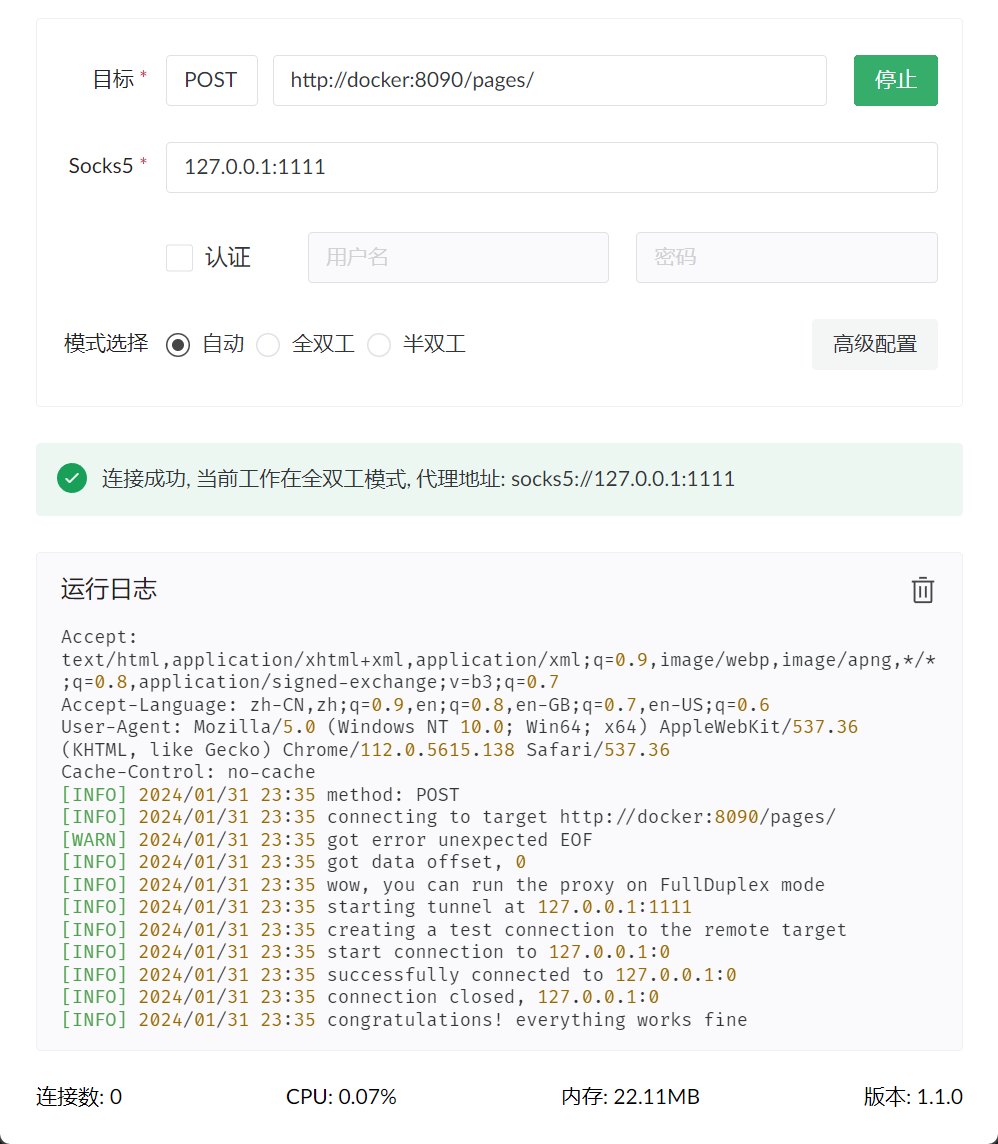Viewport: 998px width, 1144px height.
Task: Click the 内存: 22.11MB status entry
Action: (630, 1097)
